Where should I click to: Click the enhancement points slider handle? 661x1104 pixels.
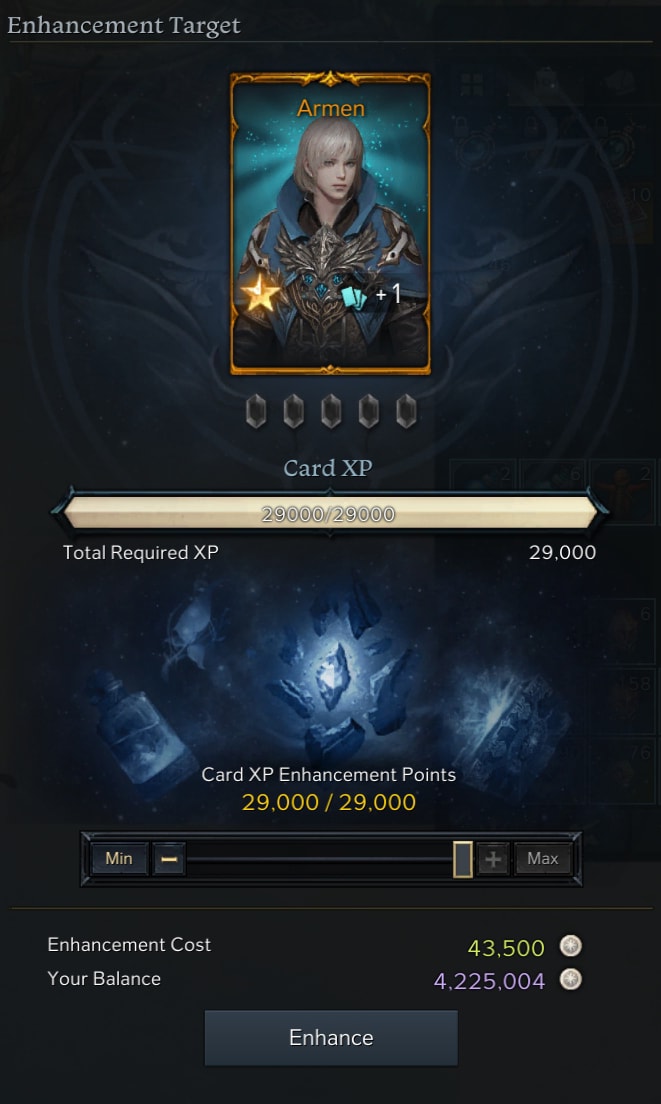point(462,858)
